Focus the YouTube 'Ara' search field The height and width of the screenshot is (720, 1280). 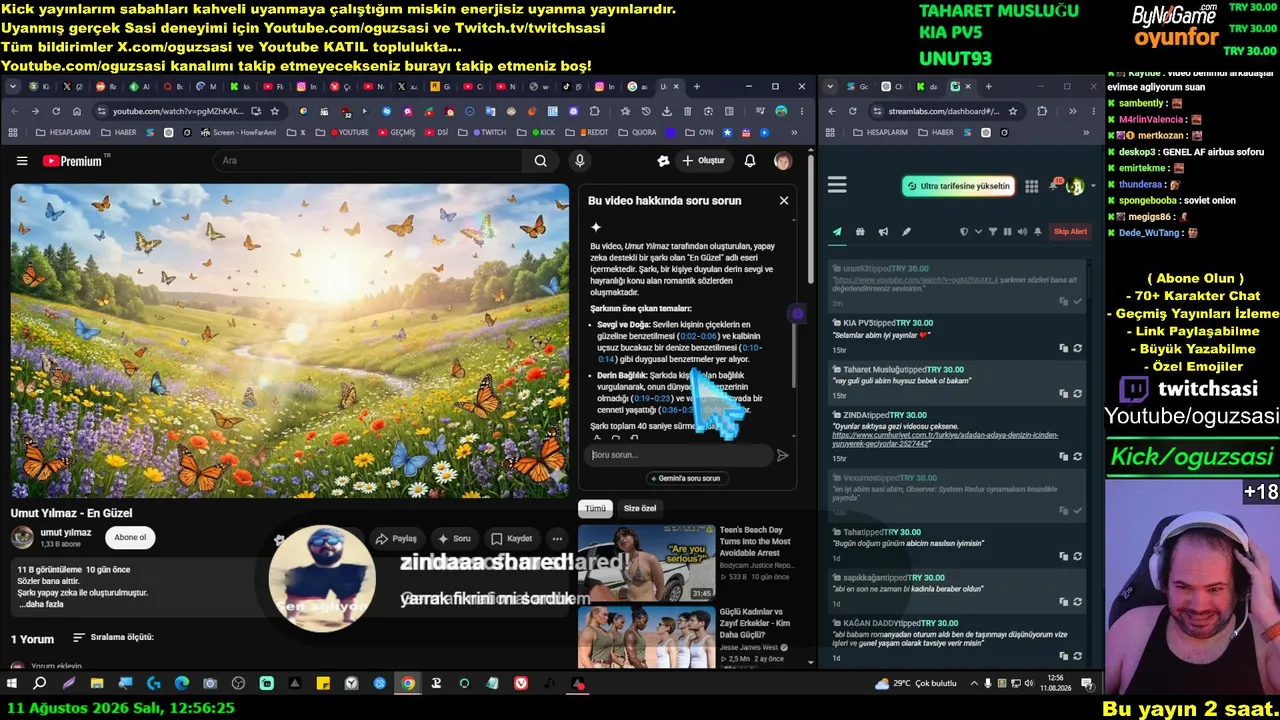pos(368,161)
